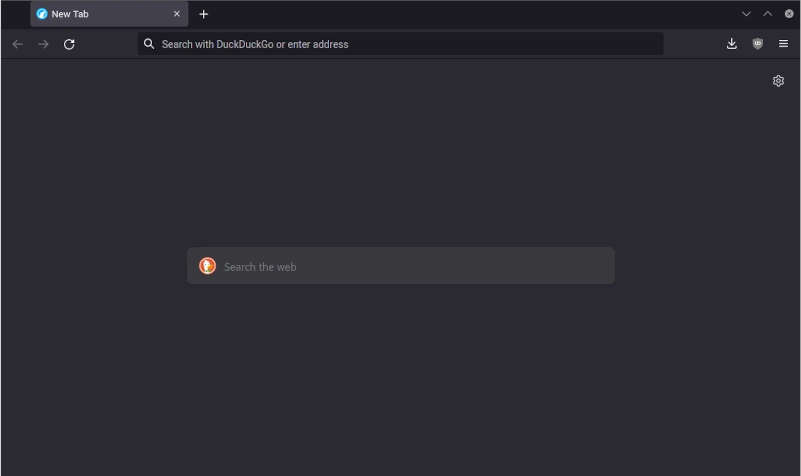The width and height of the screenshot is (801, 476).
Task: Go forward using the forward arrow
Action: (43, 44)
